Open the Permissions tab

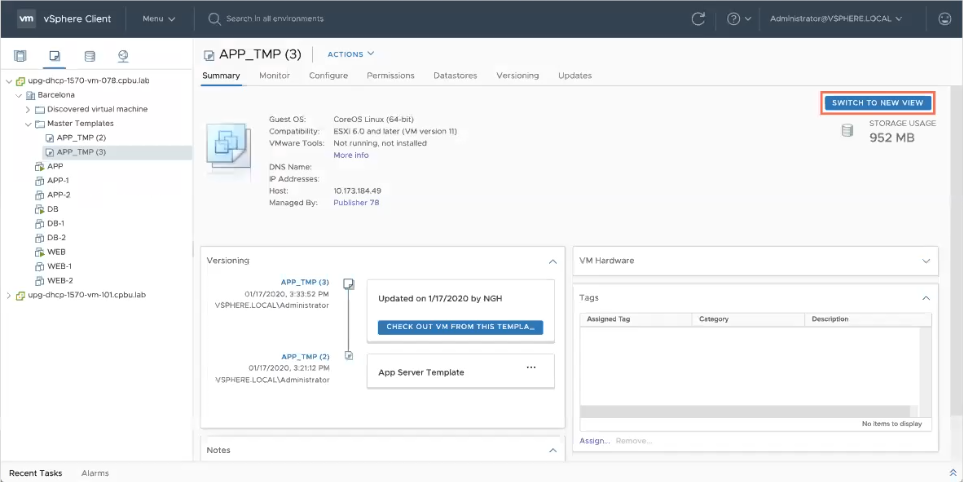(x=391, y=76)
